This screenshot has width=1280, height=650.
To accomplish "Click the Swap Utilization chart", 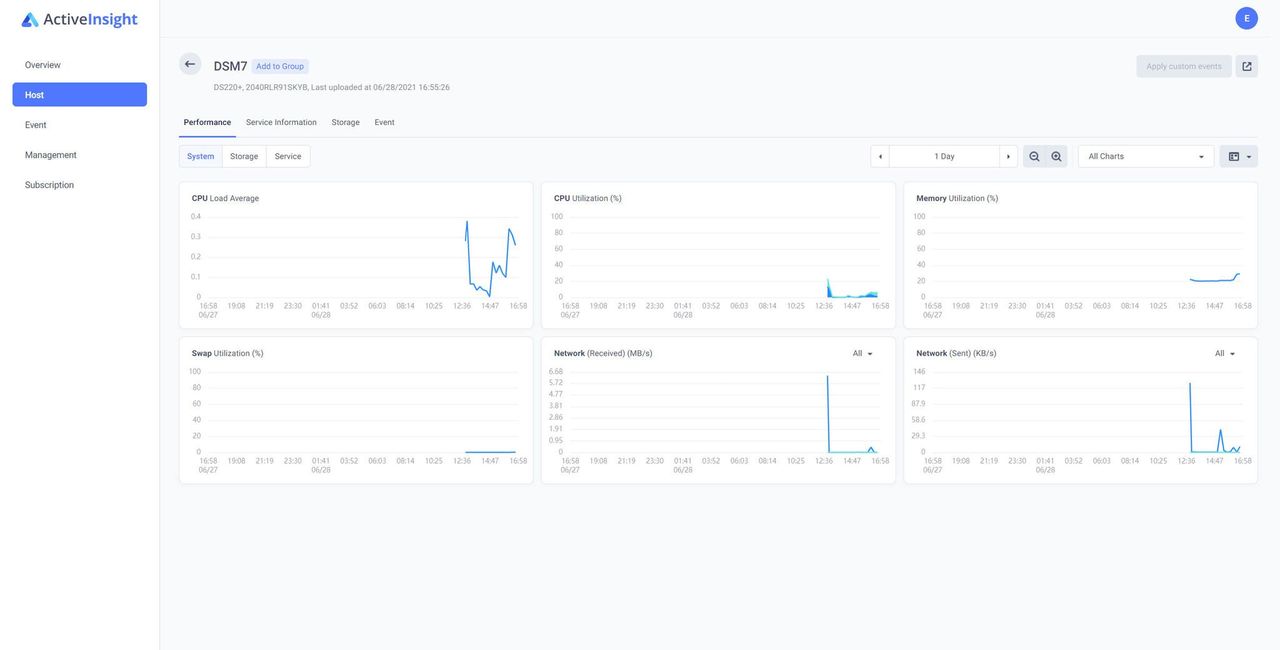I will [356, 410].
